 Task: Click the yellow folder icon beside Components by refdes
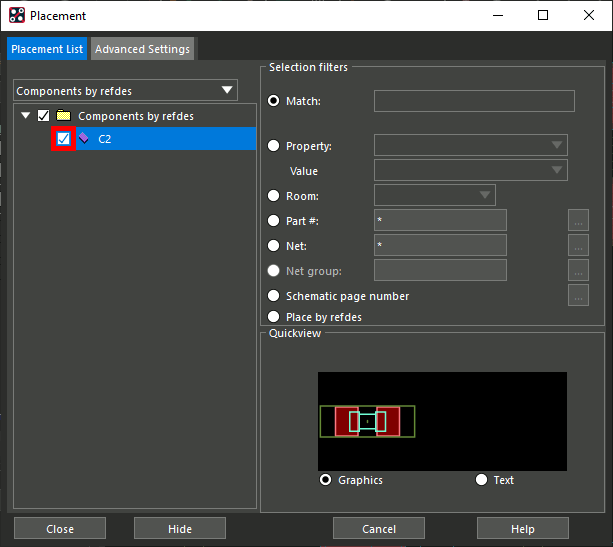[63, 116]
